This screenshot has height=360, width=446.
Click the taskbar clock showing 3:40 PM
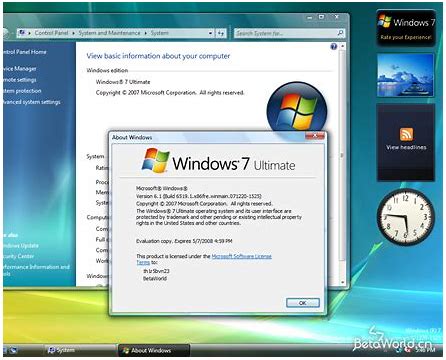(425, 350)
